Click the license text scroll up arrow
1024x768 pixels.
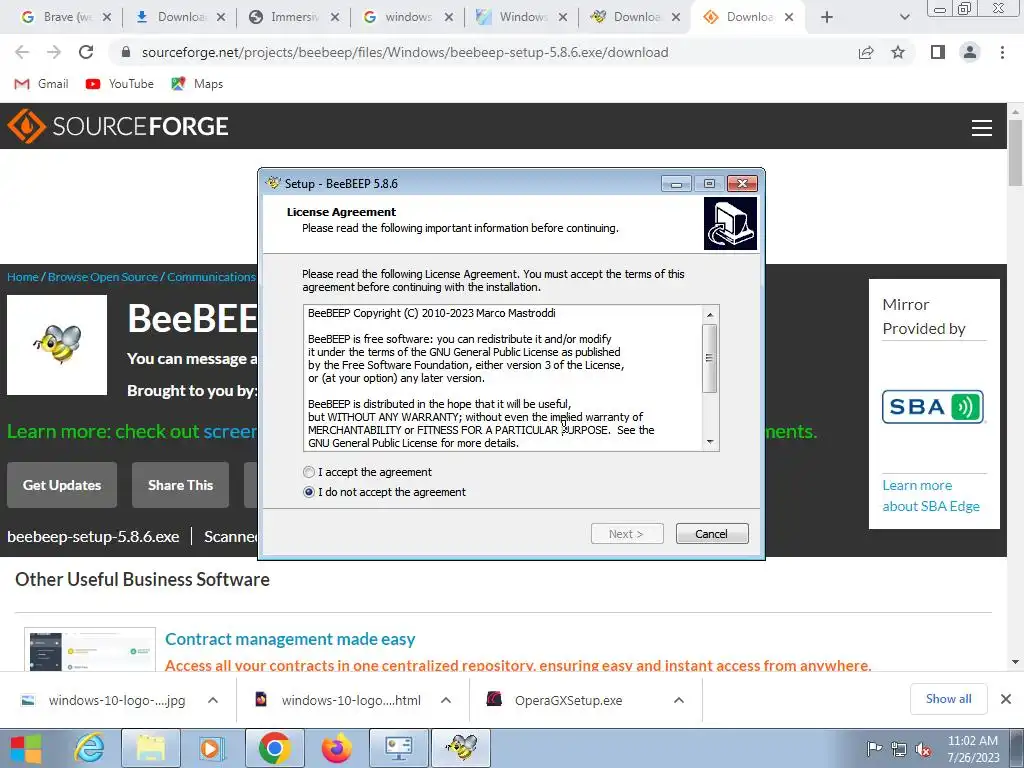click(x=710, y=315)
